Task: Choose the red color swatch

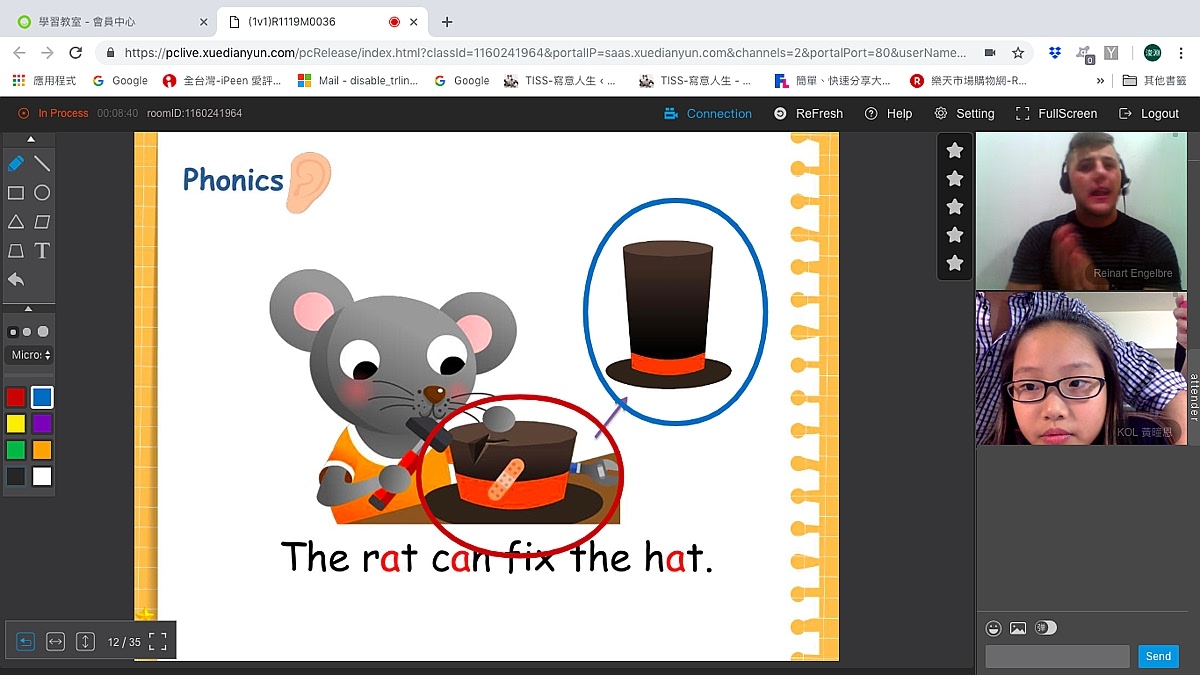Action: [16, 397]
